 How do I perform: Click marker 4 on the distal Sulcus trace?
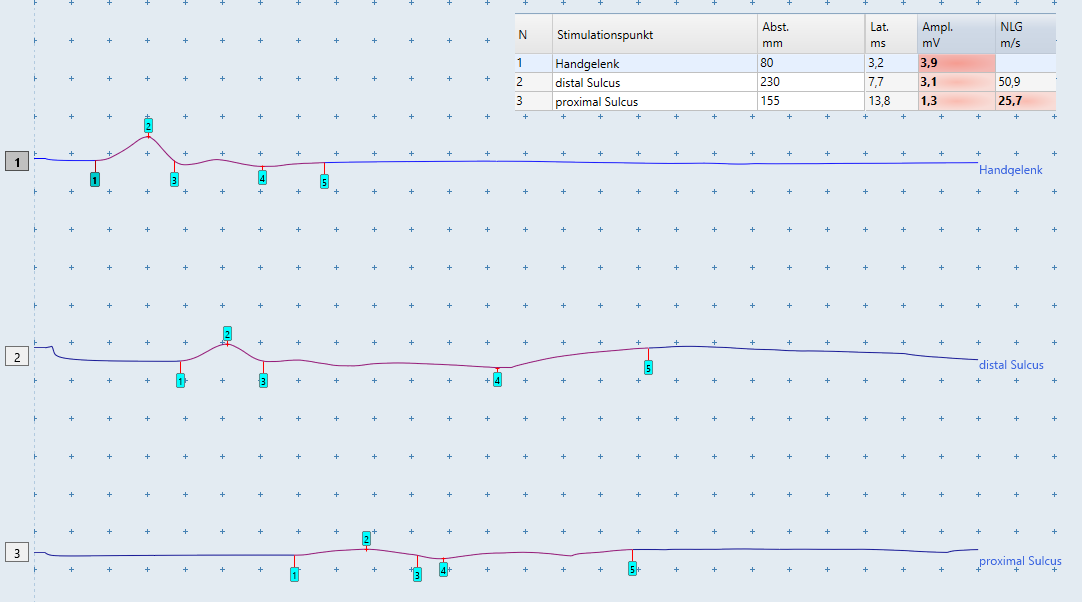pos(498,379)
